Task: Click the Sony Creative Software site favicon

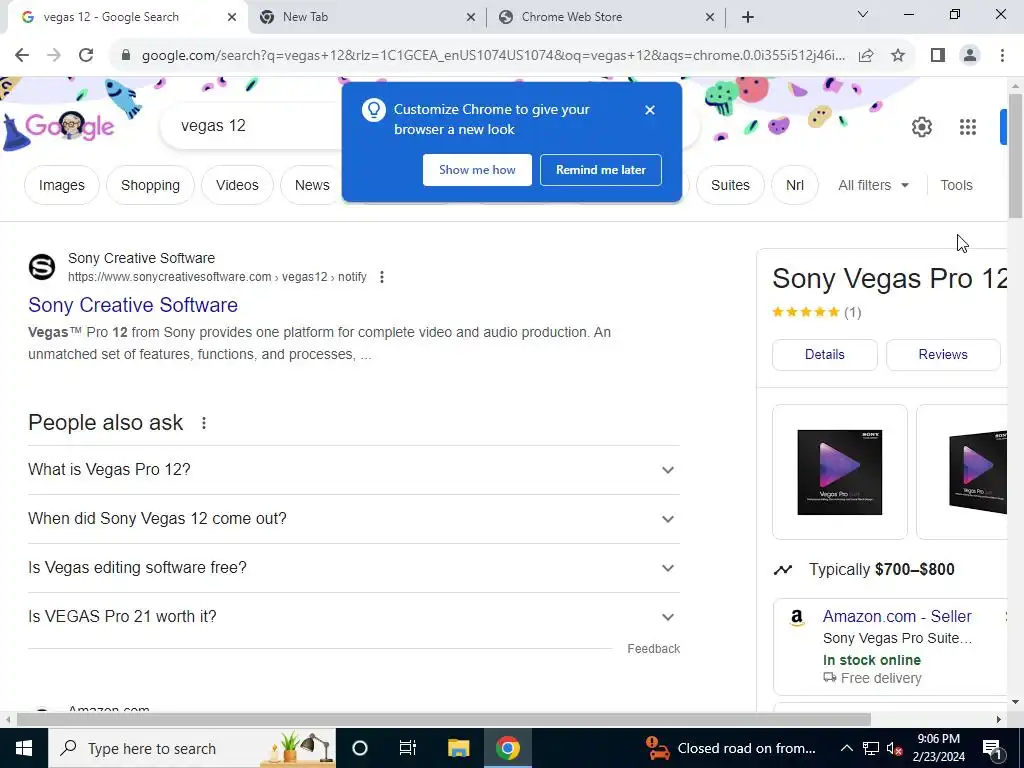Action: coord(42,267)
